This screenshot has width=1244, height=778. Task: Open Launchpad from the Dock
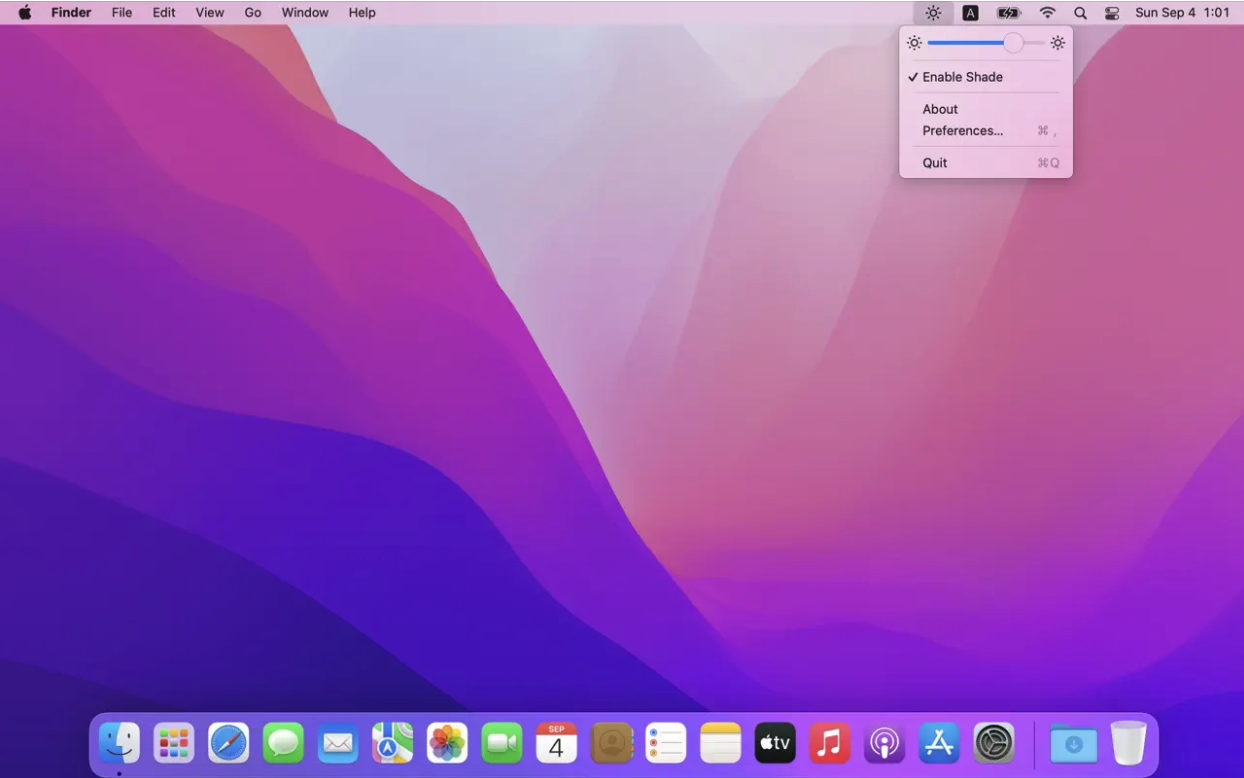[174, 743]
